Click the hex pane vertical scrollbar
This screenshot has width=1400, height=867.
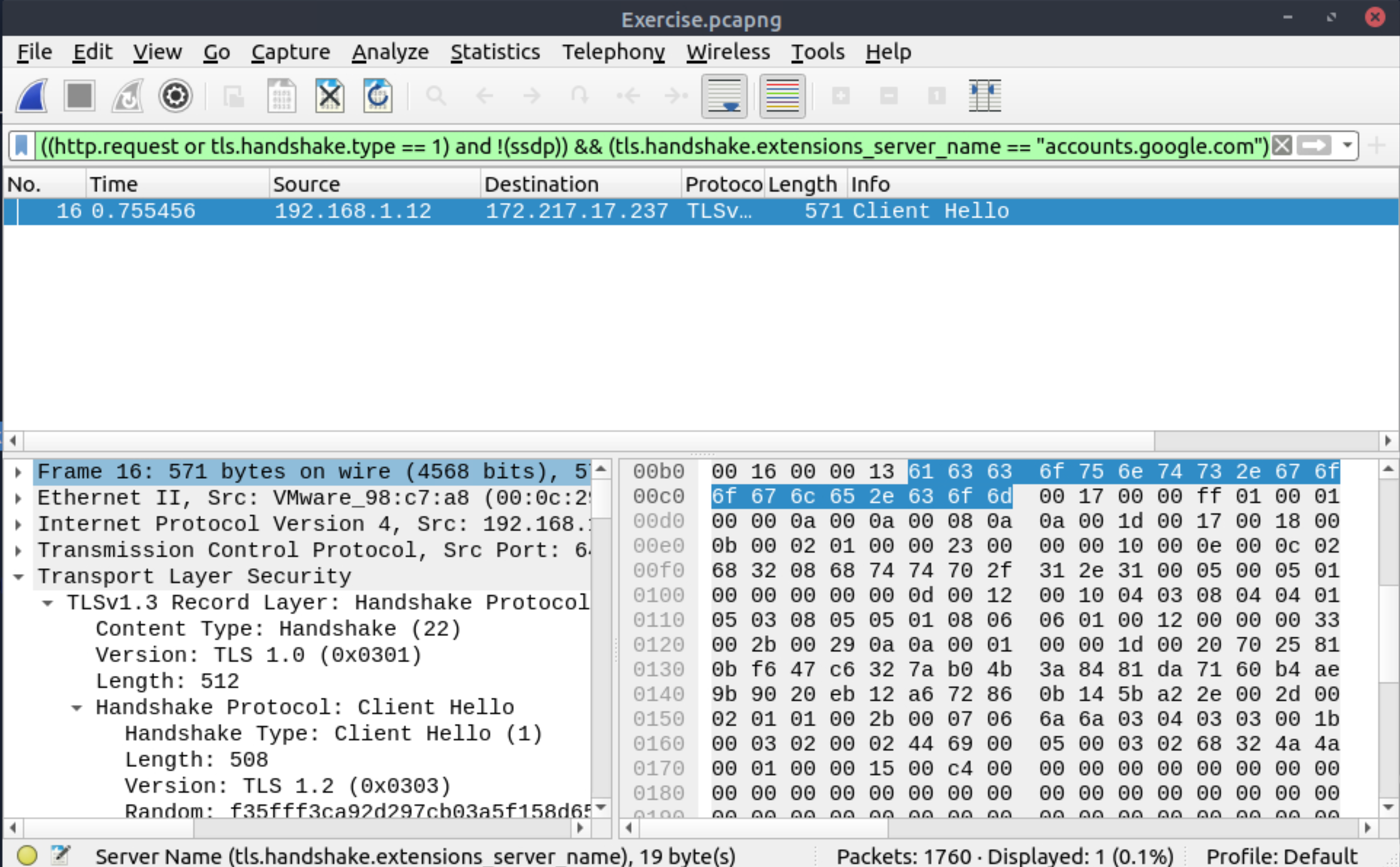[x=1388, y=639]
